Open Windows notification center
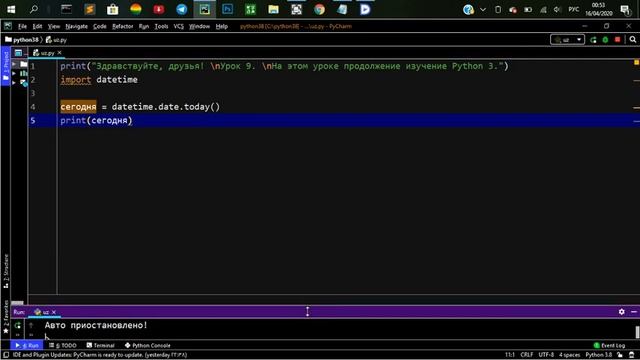 point(625,9)
